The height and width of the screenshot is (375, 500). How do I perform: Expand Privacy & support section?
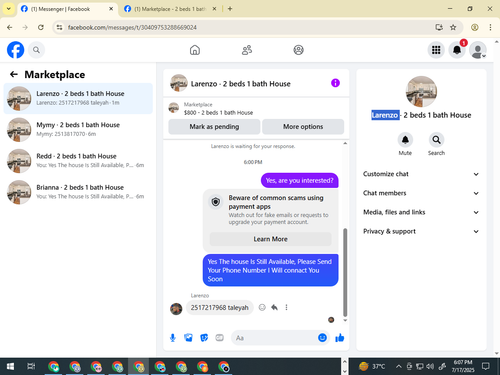click(421, 231)
